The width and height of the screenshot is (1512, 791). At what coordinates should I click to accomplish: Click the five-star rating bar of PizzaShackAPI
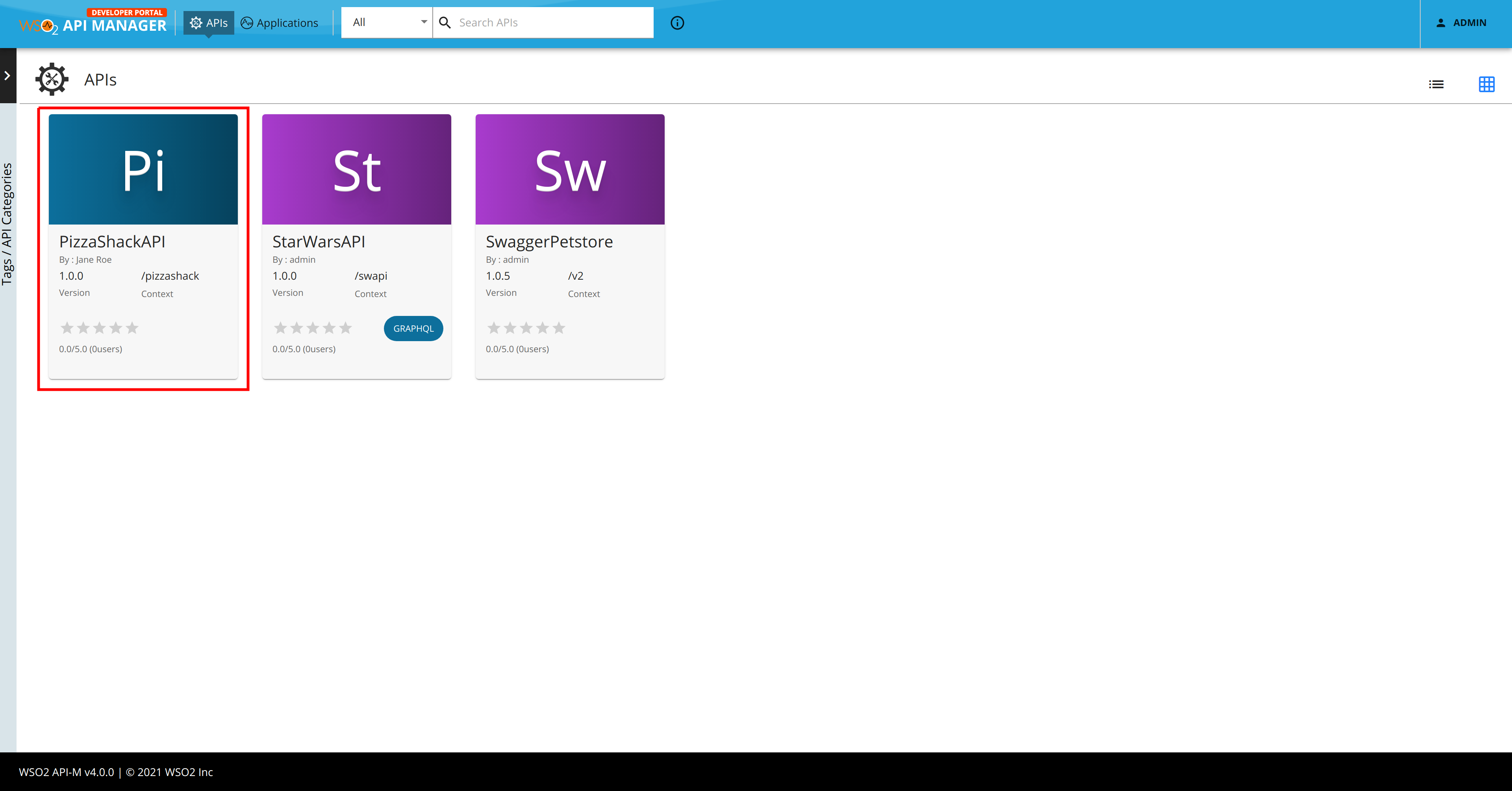pos(100,328)
